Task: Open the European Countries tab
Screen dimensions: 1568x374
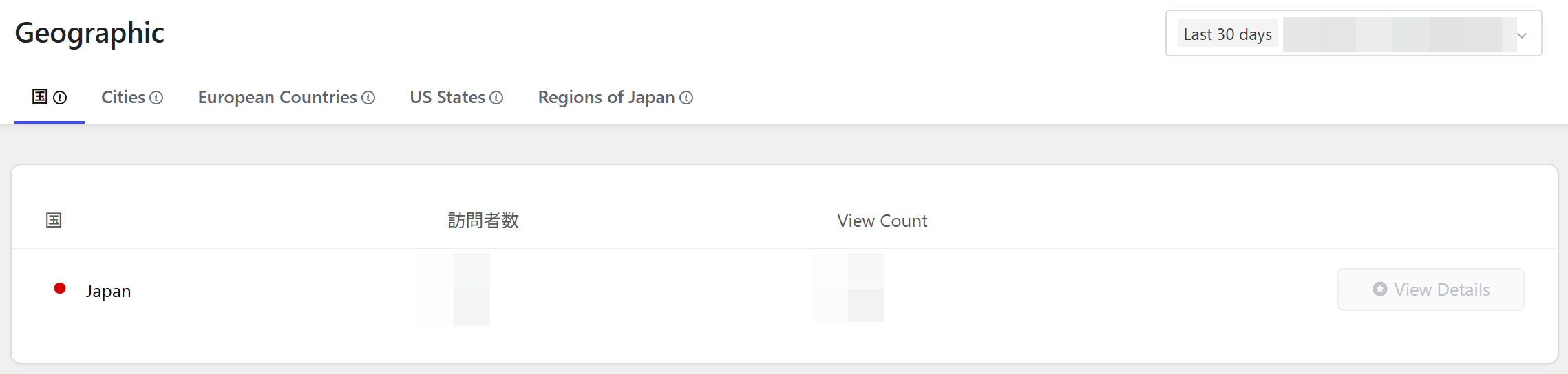Action: [277, 98]
